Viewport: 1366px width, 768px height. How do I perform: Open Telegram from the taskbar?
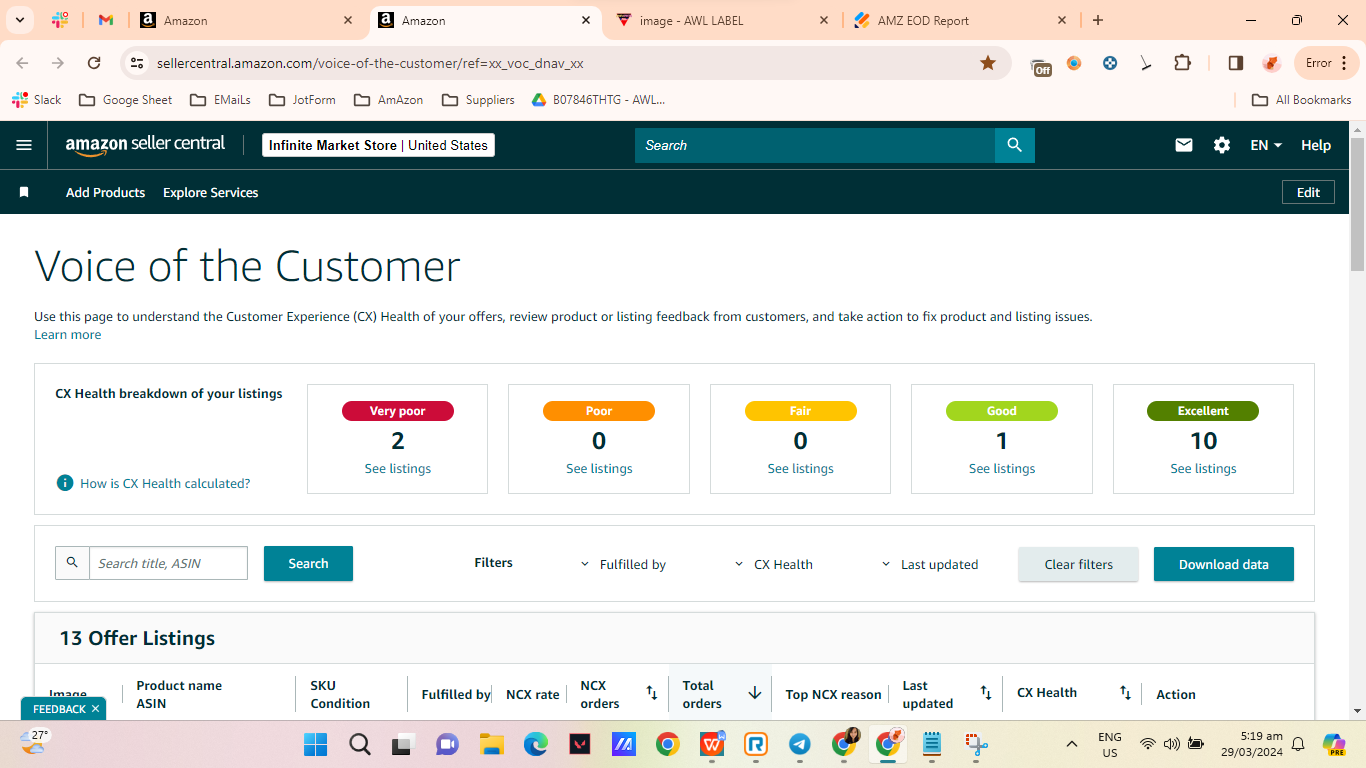(799, 744)
